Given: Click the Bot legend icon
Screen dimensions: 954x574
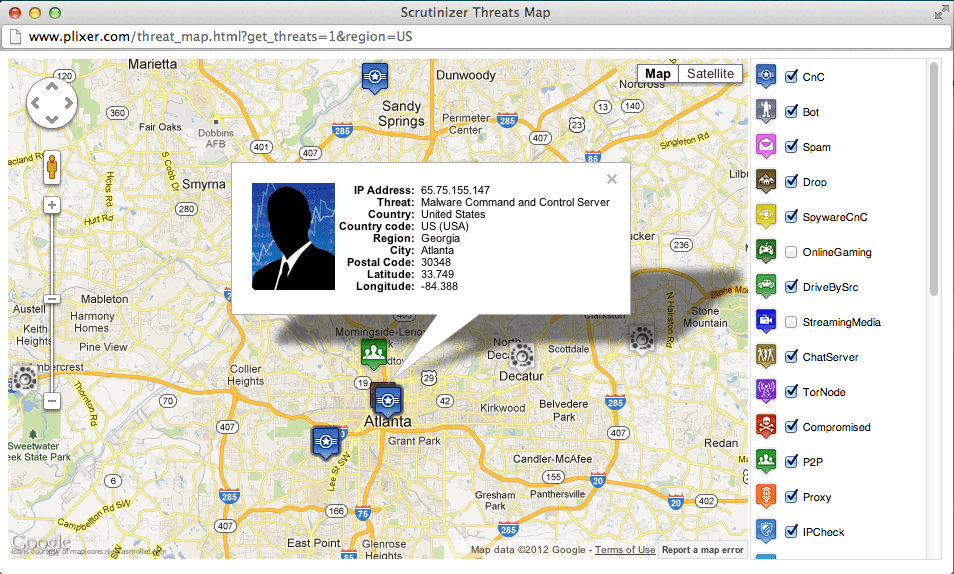Looking at the screenshot, I should 766,111.
